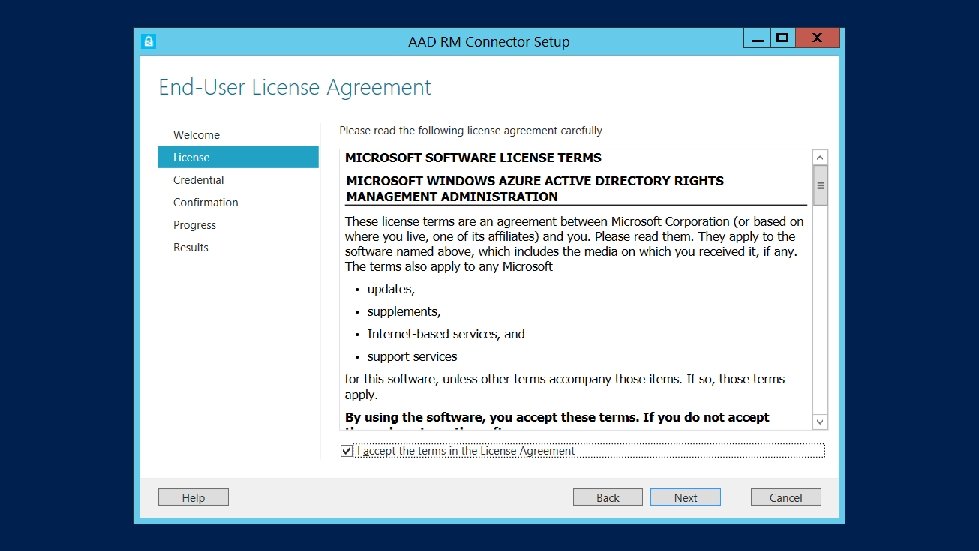Open Help for the setup wizard
The width and height of the screenshot is (979, 551).
[193, 497]
